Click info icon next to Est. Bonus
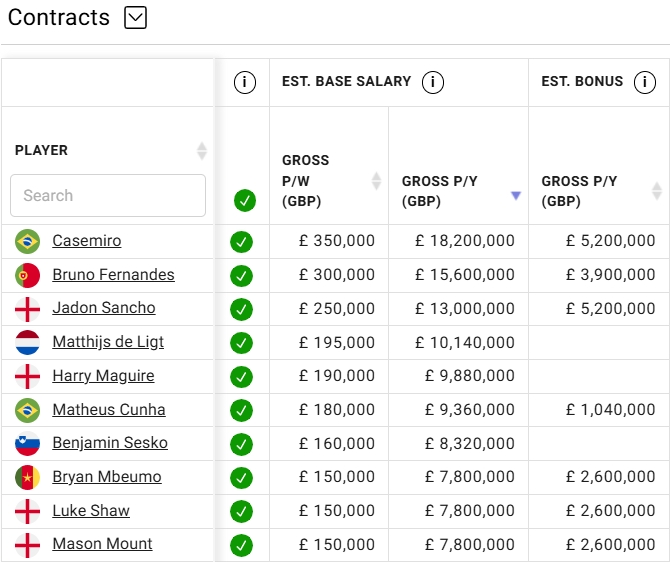The height and width of the screenshot is (562, 670). pyautogui.click(x=645, y=82)
